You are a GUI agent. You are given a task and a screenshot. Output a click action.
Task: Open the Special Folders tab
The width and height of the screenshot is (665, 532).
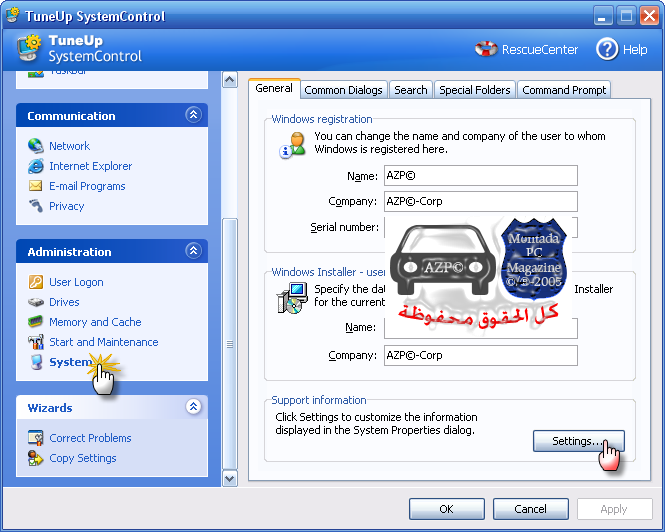[x=475, y=90]
